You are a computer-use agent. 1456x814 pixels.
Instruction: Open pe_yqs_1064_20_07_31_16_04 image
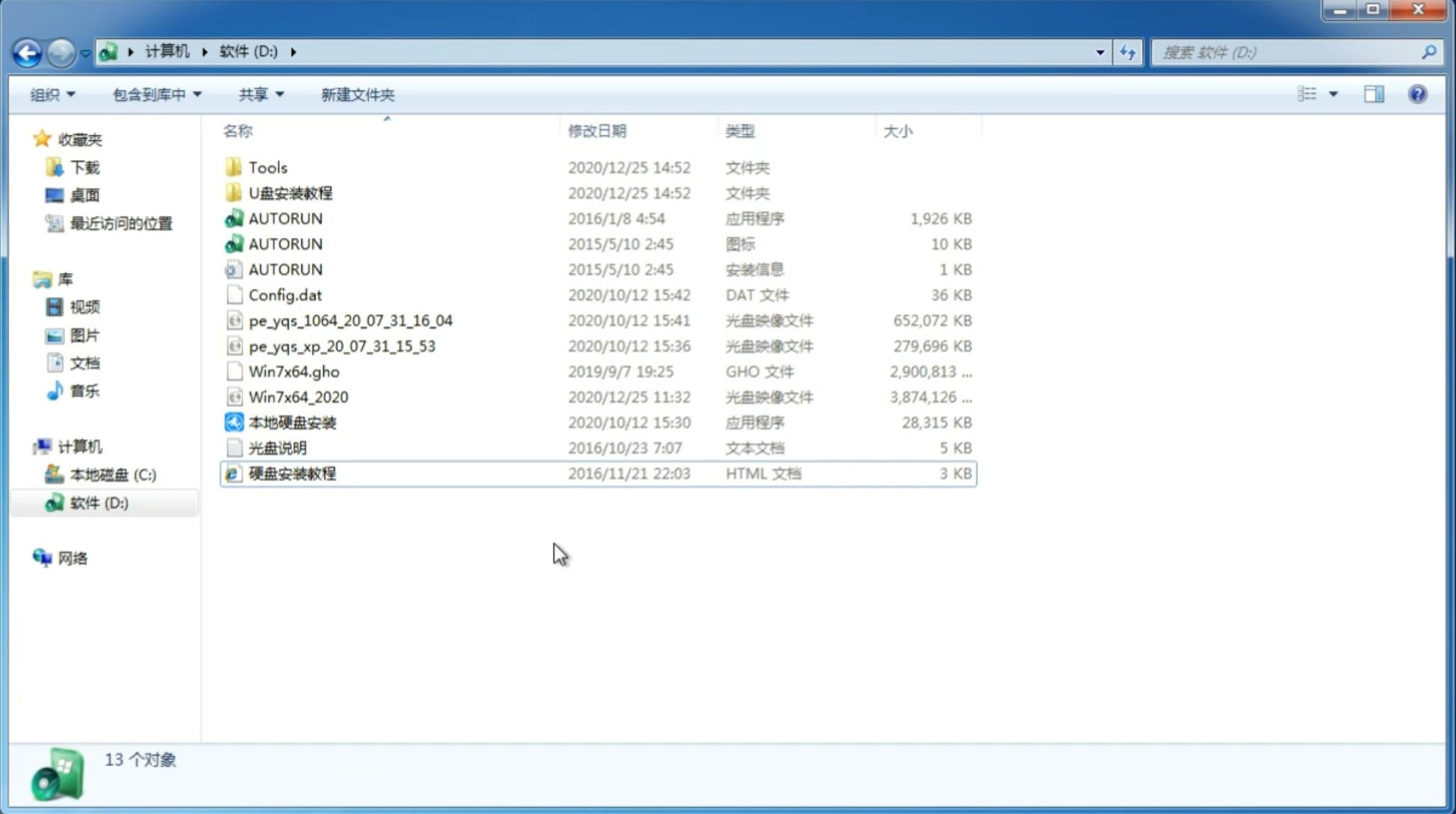click(x=350, y=320)
